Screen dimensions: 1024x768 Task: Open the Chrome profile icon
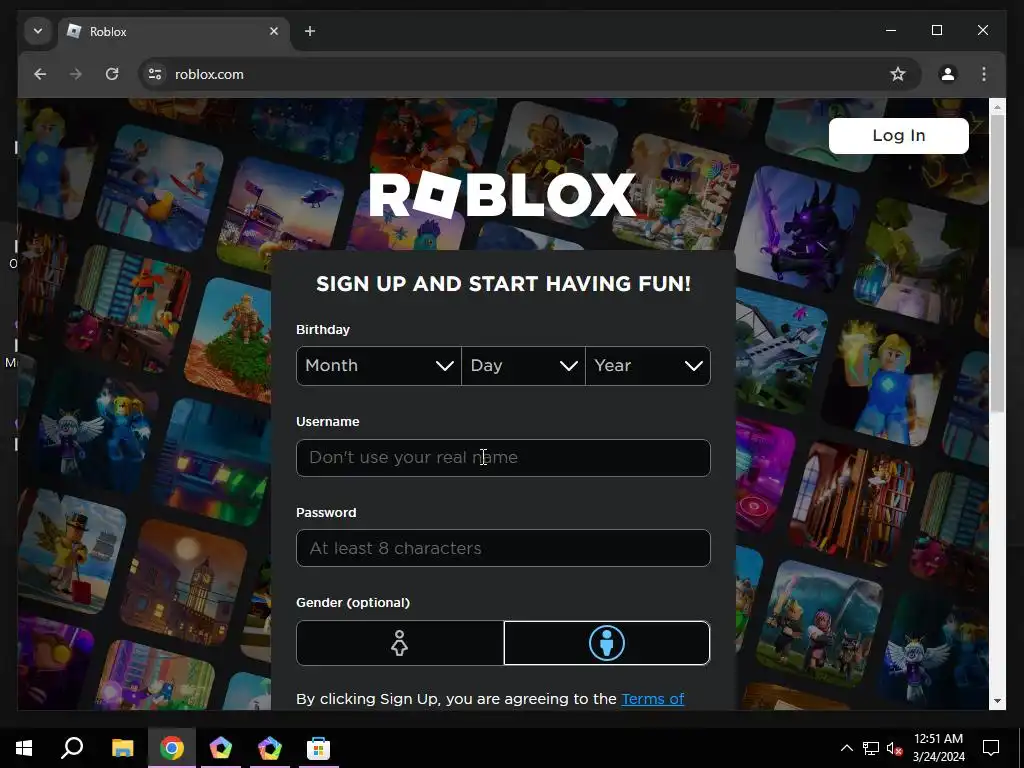948,74
